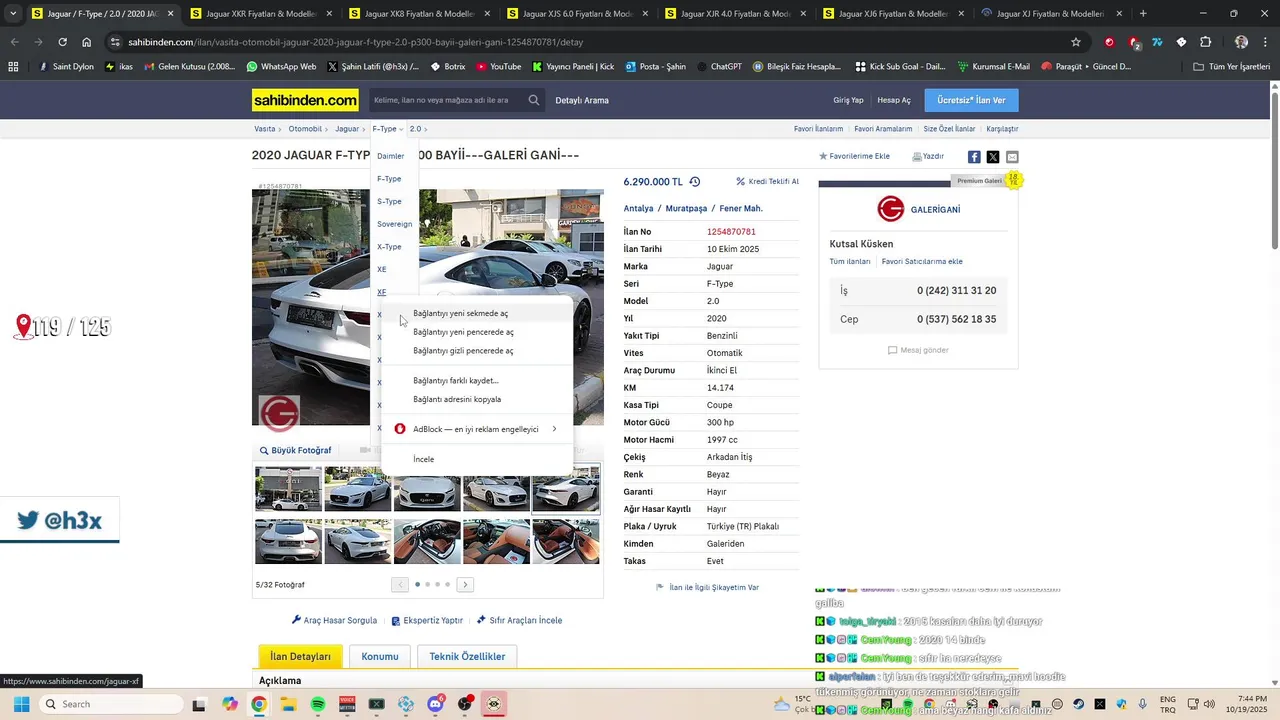This screenshot has height=720, width=1280.
Task: Open 2.0 breadcrumb dropdown
Action: pos(419,129)
